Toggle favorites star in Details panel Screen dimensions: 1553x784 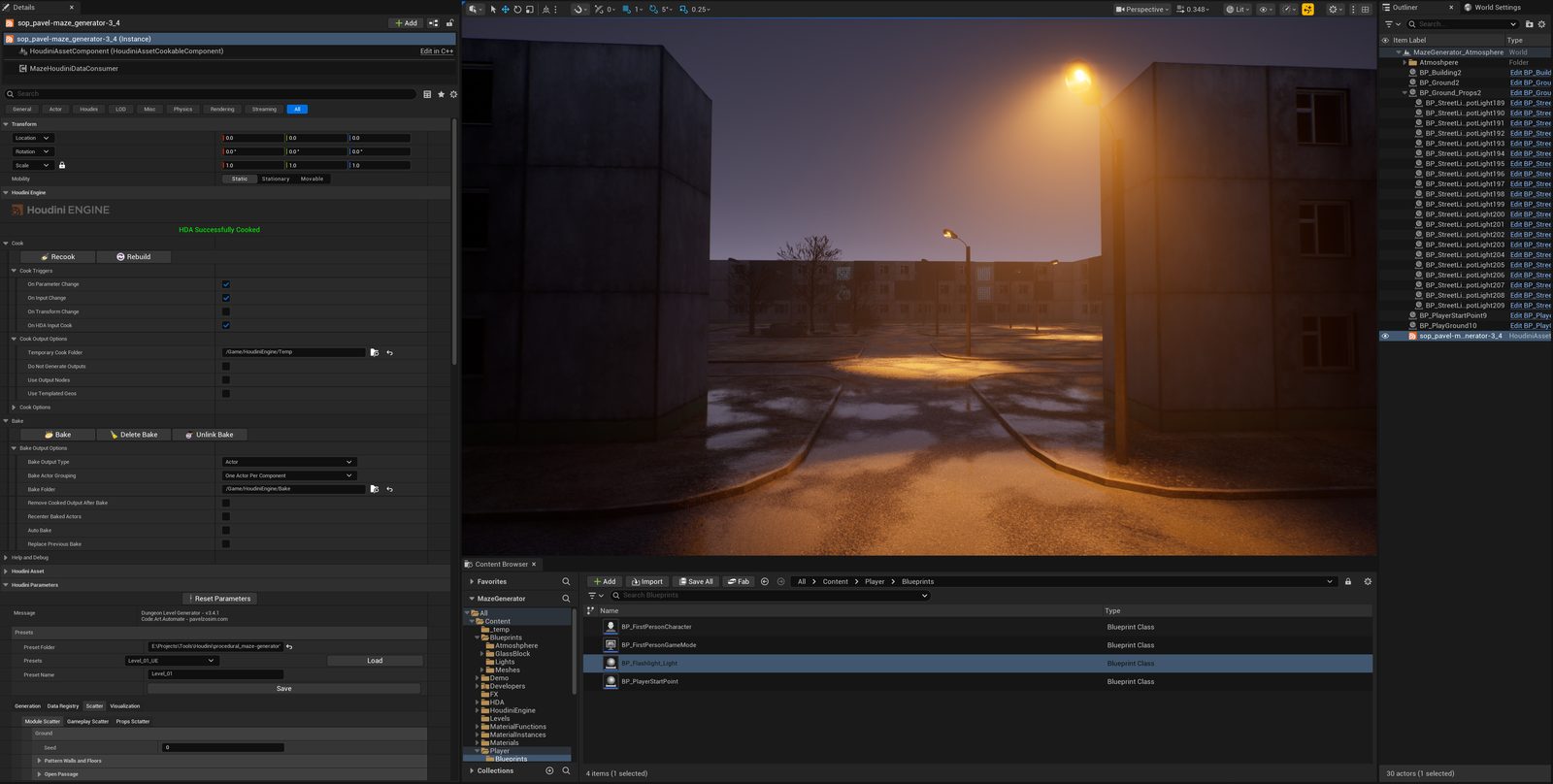[x=441, y=94]
